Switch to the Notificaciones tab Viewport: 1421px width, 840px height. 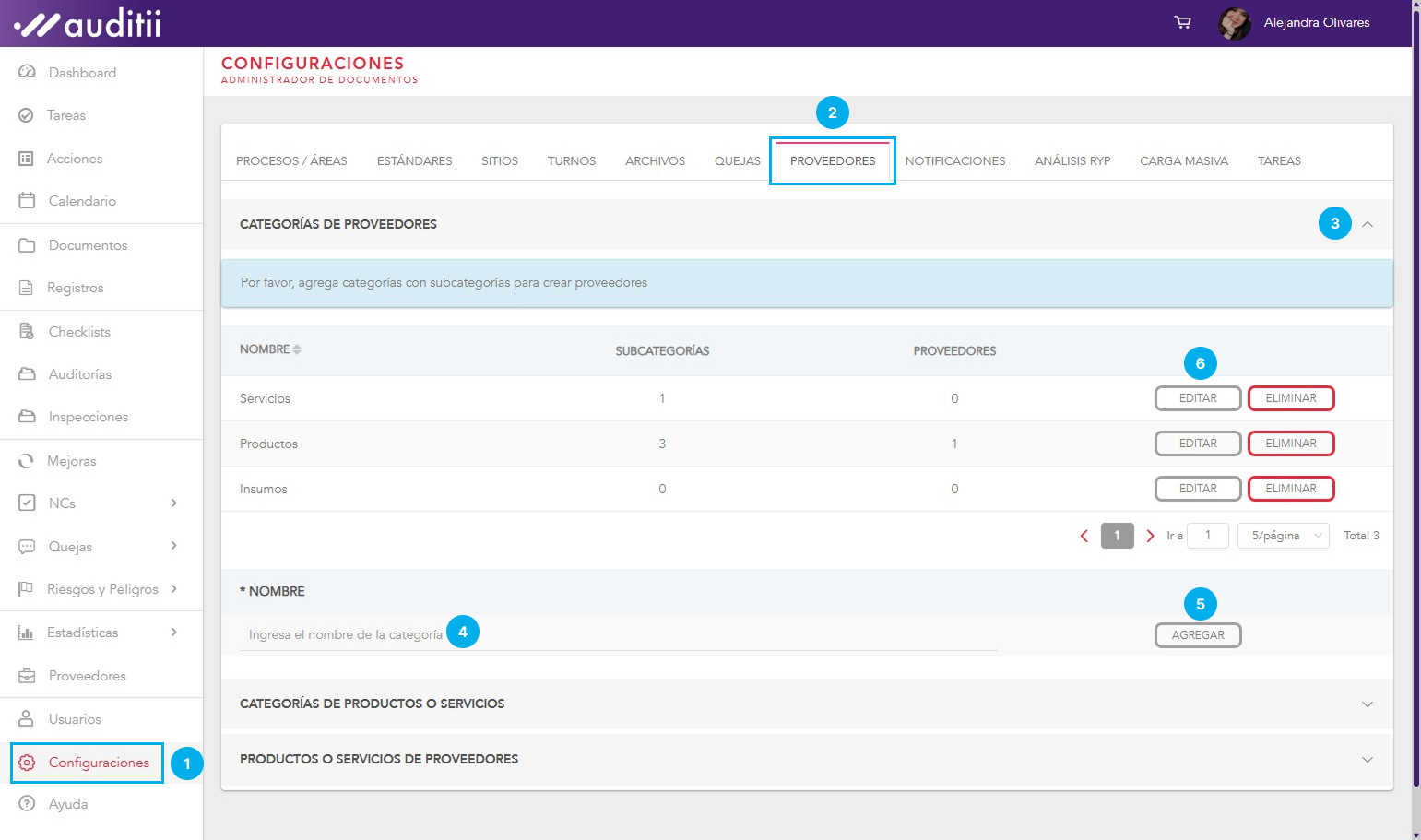954,160
